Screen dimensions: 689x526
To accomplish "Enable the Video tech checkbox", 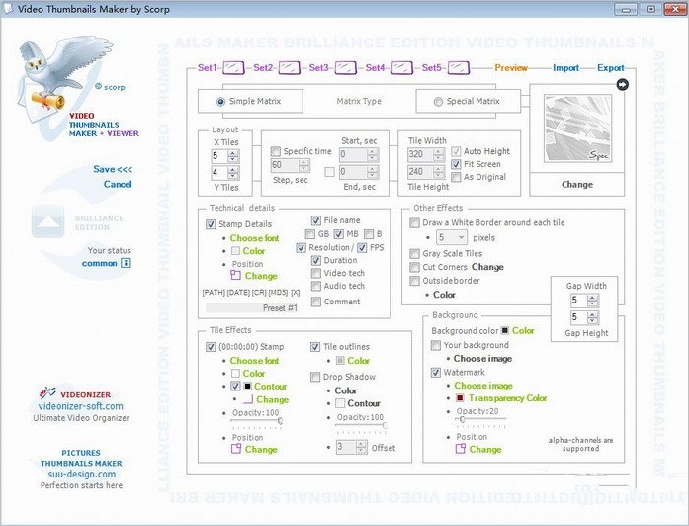I will 315,273.
